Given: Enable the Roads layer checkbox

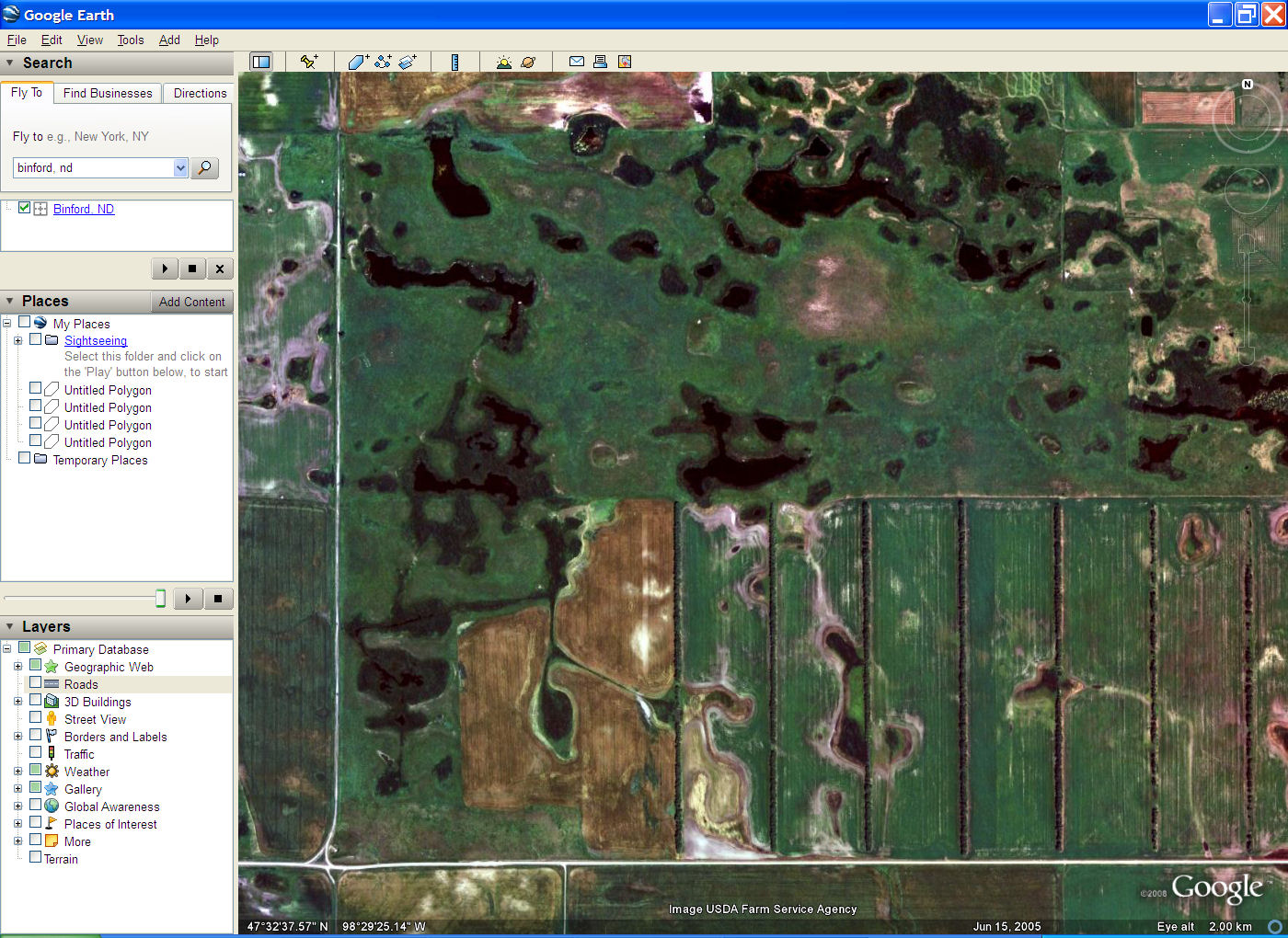Looking at the screenshot, I should (x=35, y=682).
